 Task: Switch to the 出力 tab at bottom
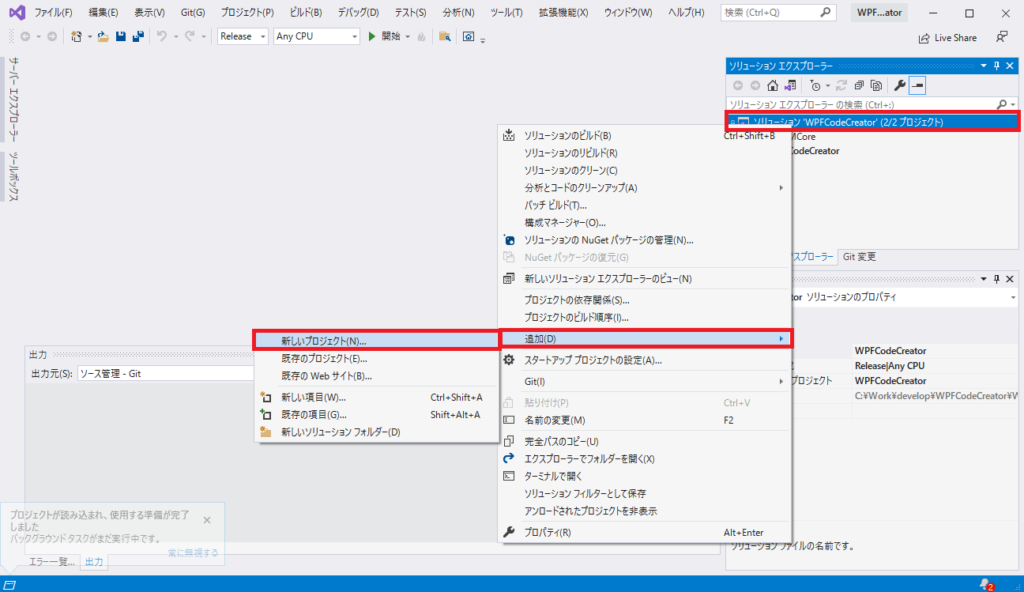94,562
